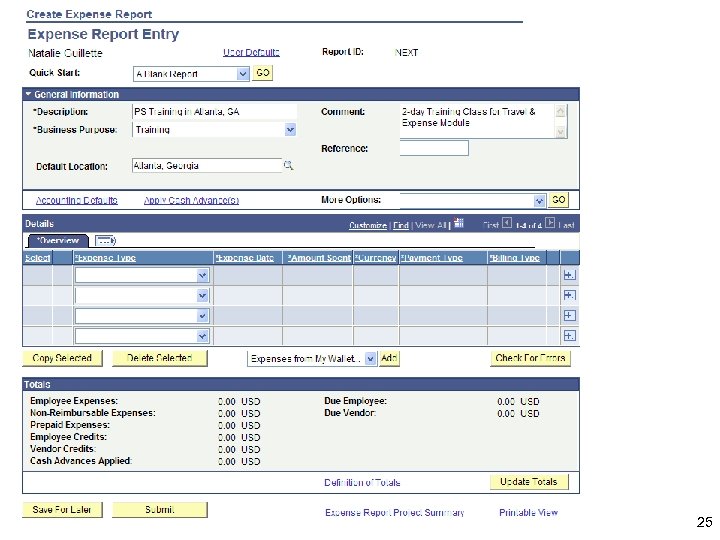Viewport: 720px width, 540px height.
Task: Click the Add button beside wallet dropdown
Action: pos(389,358)
